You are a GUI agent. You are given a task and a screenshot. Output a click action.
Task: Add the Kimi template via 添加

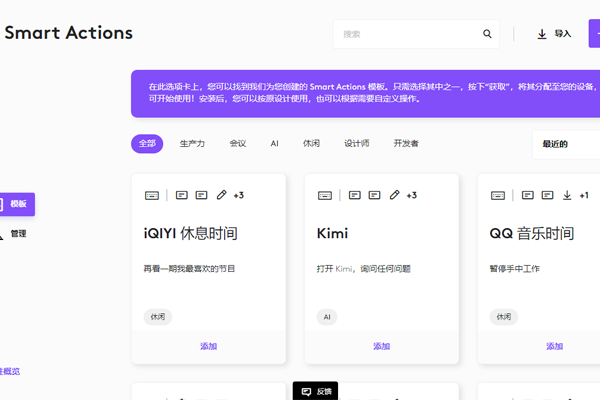click(381, 347)
